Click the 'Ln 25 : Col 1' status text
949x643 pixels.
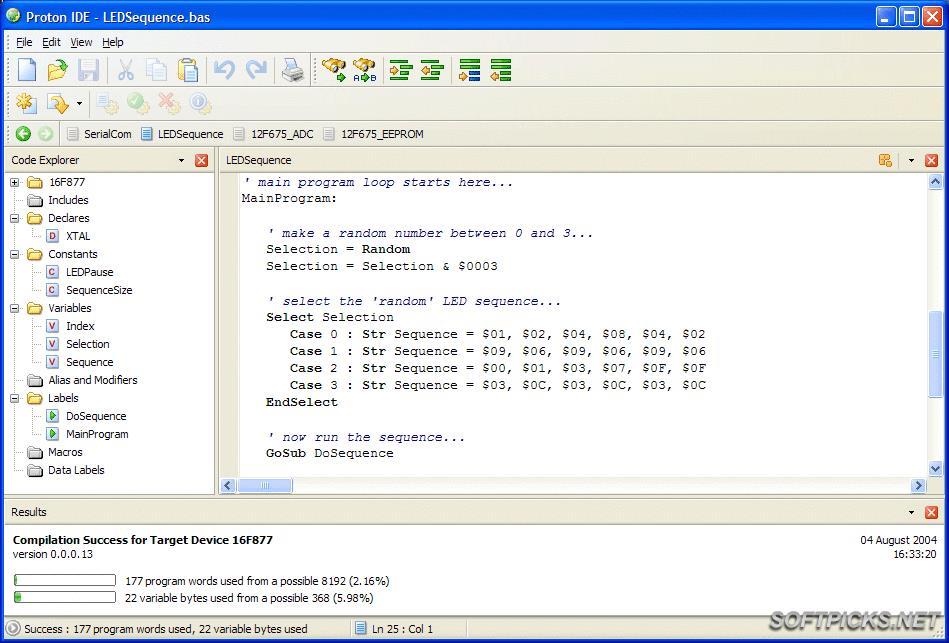click(402, 629)
